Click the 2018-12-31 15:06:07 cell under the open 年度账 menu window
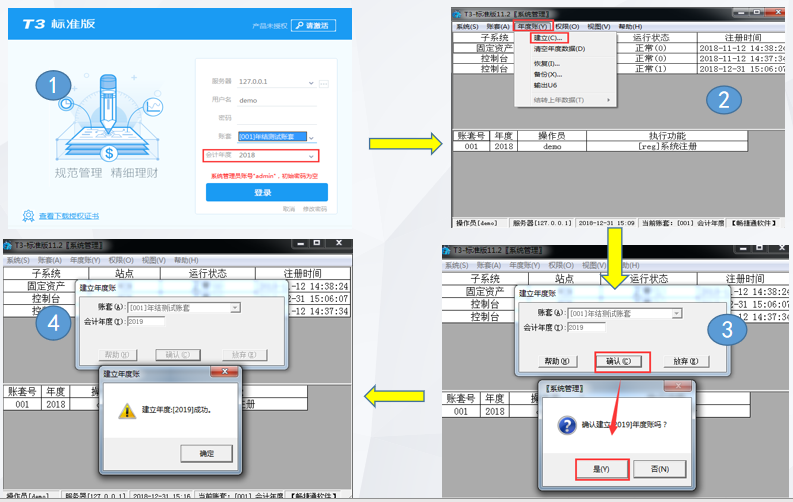Viewport: 793px width, 502px height. [741, 69]
